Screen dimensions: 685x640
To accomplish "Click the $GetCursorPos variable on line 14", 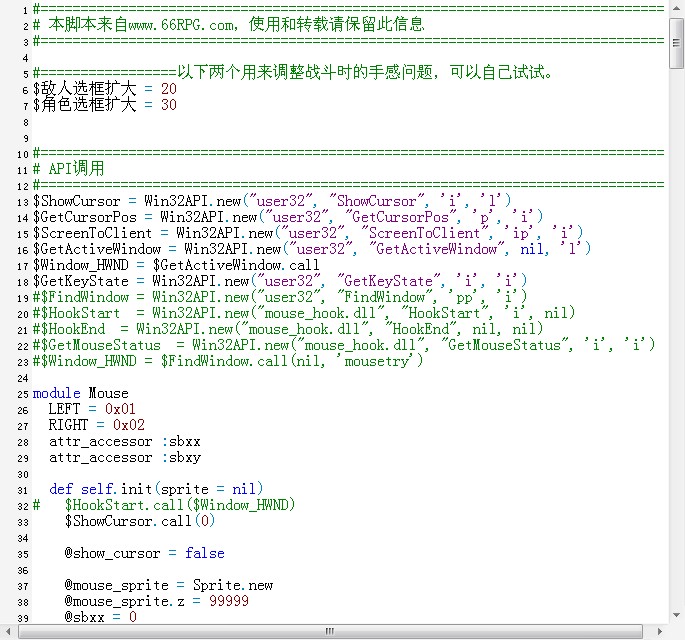I will 85,217.
